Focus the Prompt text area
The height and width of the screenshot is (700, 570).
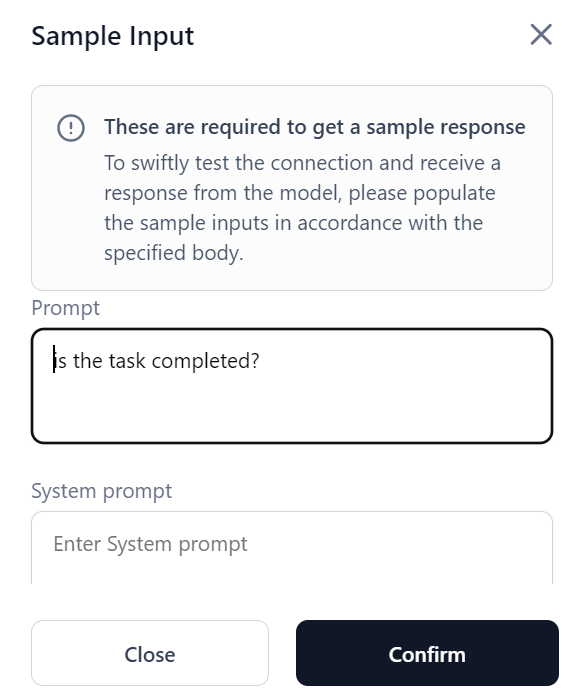(x=292, y=386)
